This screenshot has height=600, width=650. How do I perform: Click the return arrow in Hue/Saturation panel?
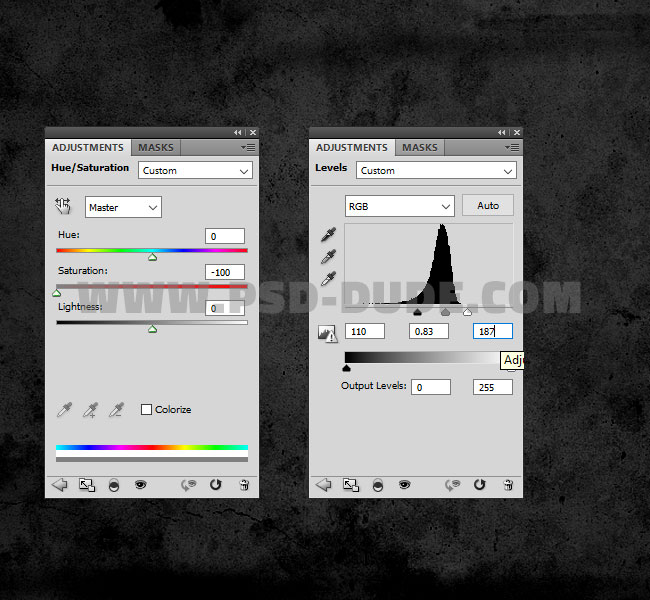59,485
